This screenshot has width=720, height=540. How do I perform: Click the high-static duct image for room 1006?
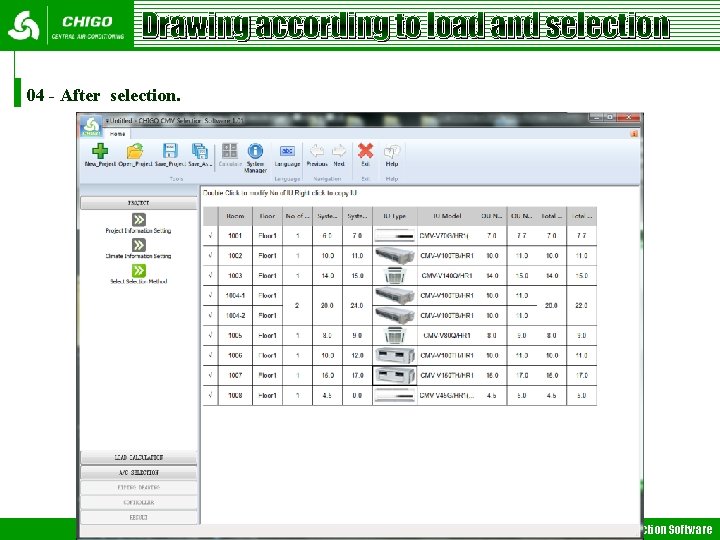394,355
